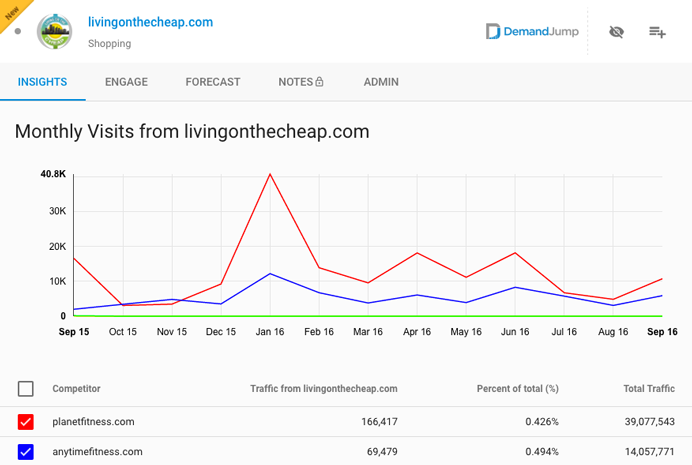Screen dimensions: 692x465
Task: Click the 14,057,771 total traffic value
Action: point(650,452)
